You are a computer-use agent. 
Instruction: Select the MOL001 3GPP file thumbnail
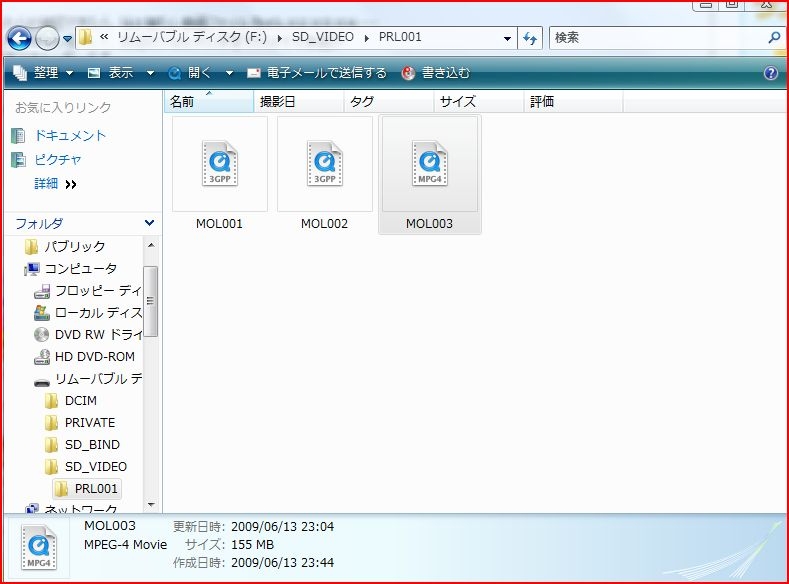tap(220, 164)
